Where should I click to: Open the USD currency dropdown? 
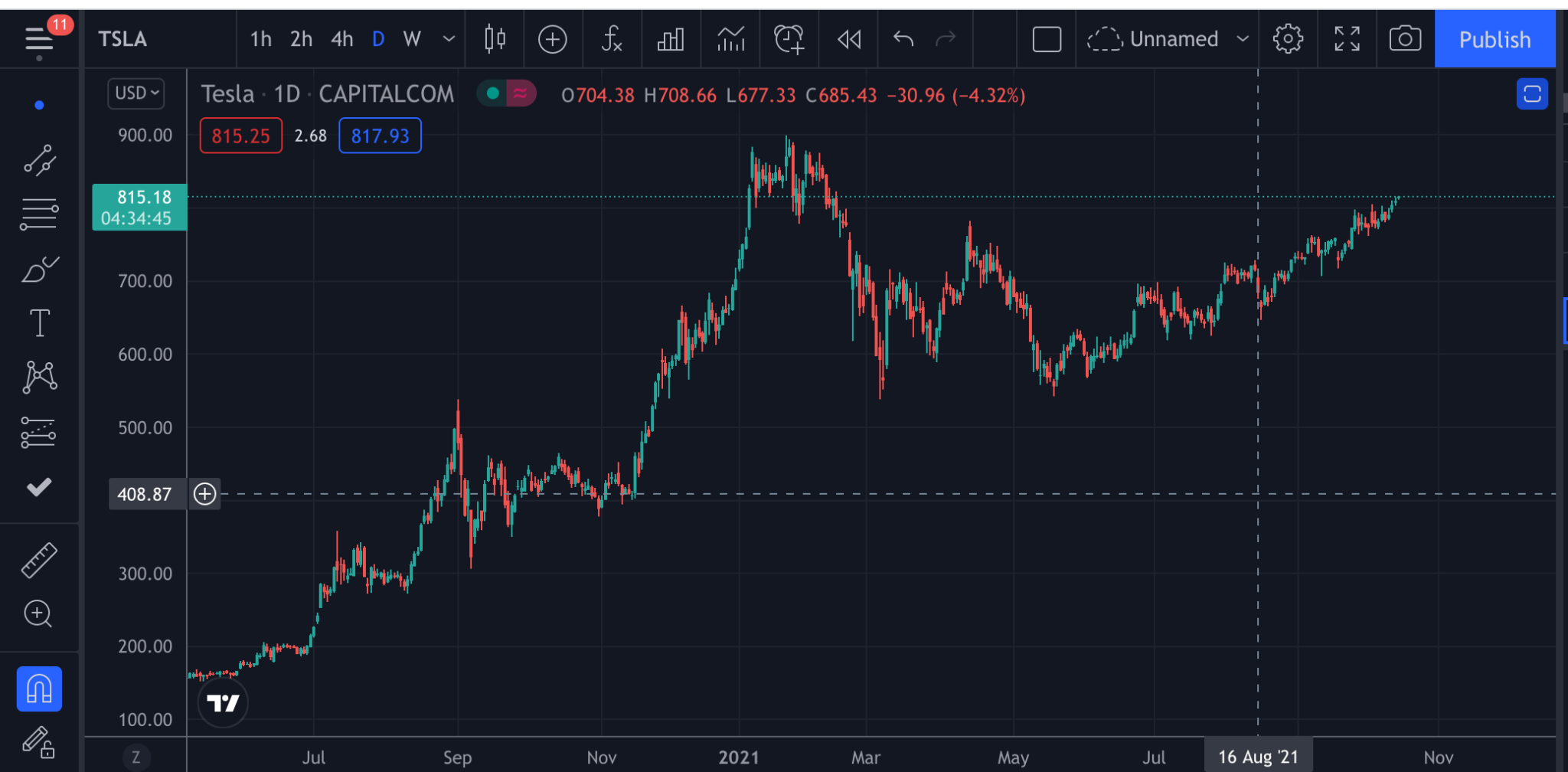tap(136, 93)
